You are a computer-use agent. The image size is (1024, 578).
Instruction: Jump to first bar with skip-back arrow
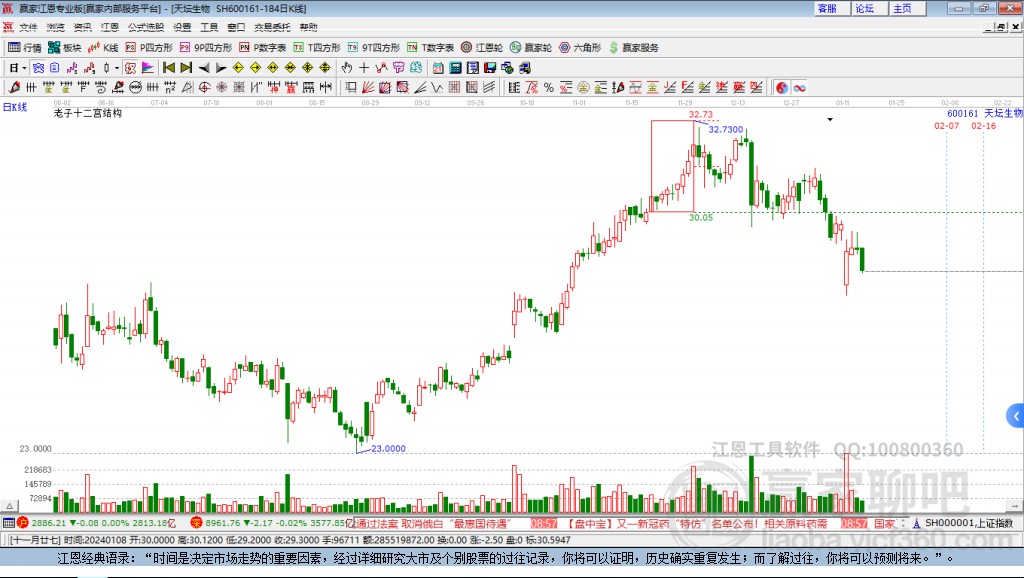[x=168, y=67]
